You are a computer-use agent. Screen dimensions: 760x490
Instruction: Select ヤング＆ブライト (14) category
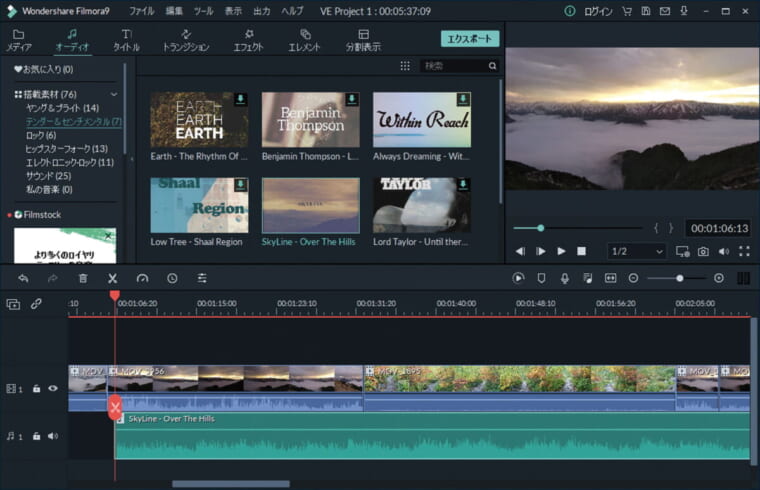click(x=62, y=108)
